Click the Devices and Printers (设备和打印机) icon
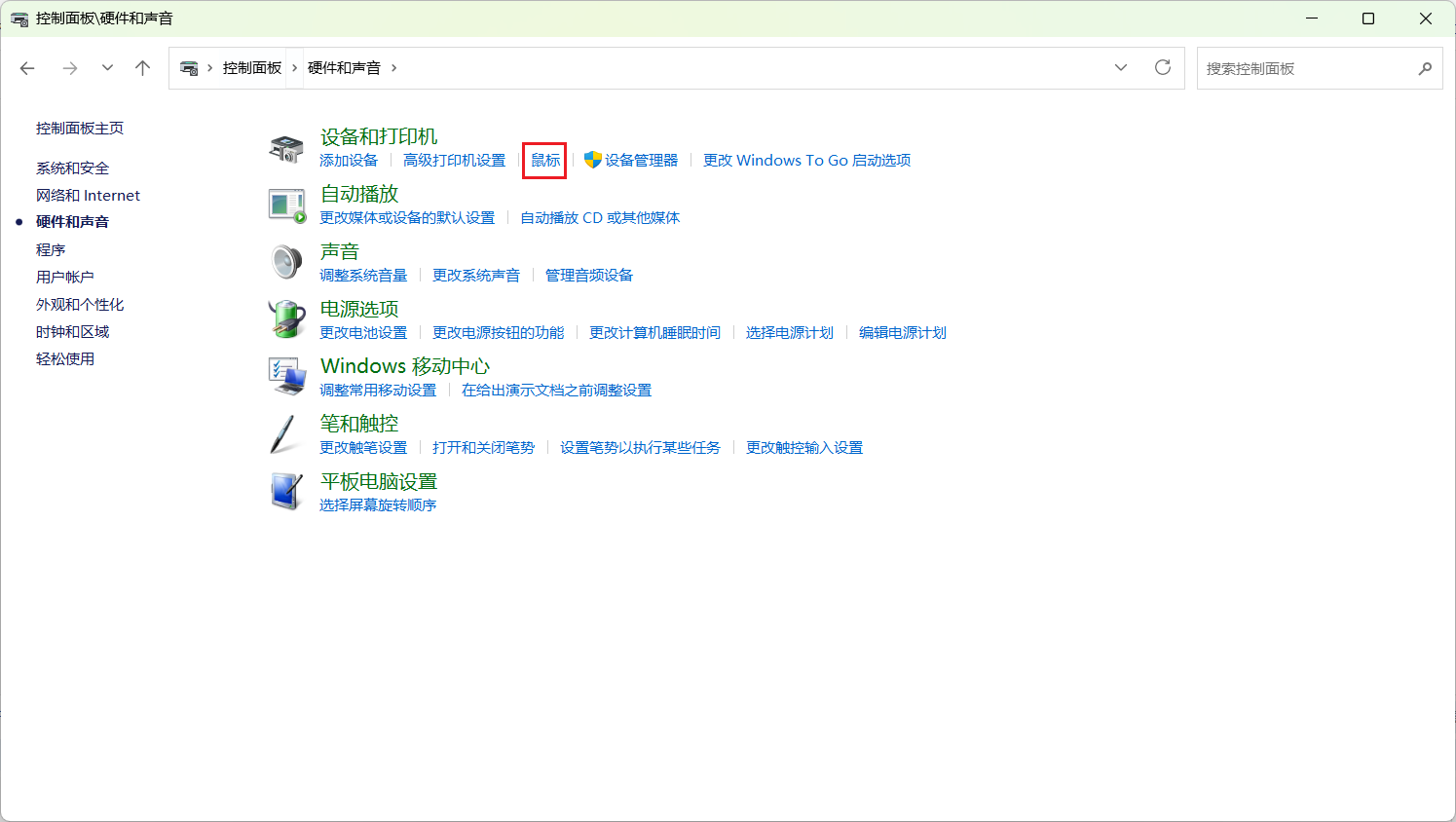This screenshot has height=822, width=1456. tap(286, 149)
